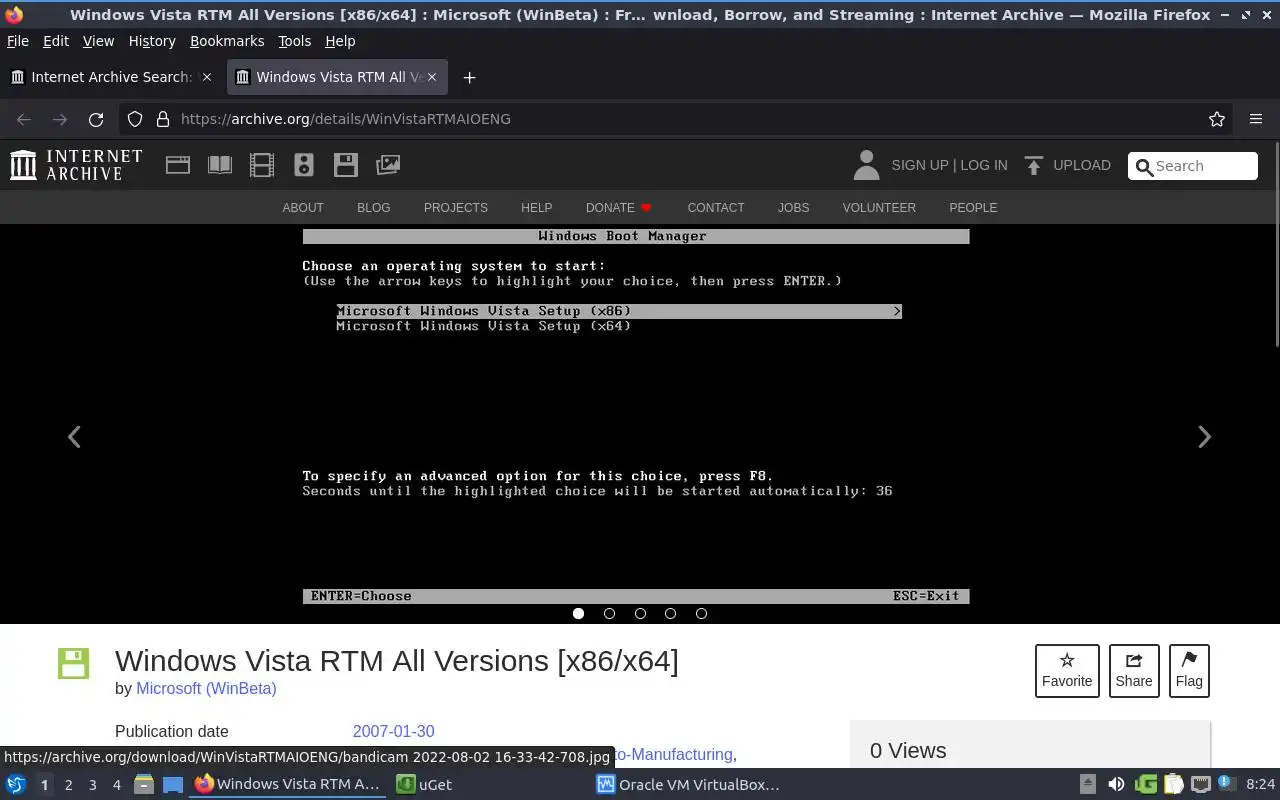Viewport: 1280px width, 800px height.
Task: Open the View menu
Action: point(98,41)
